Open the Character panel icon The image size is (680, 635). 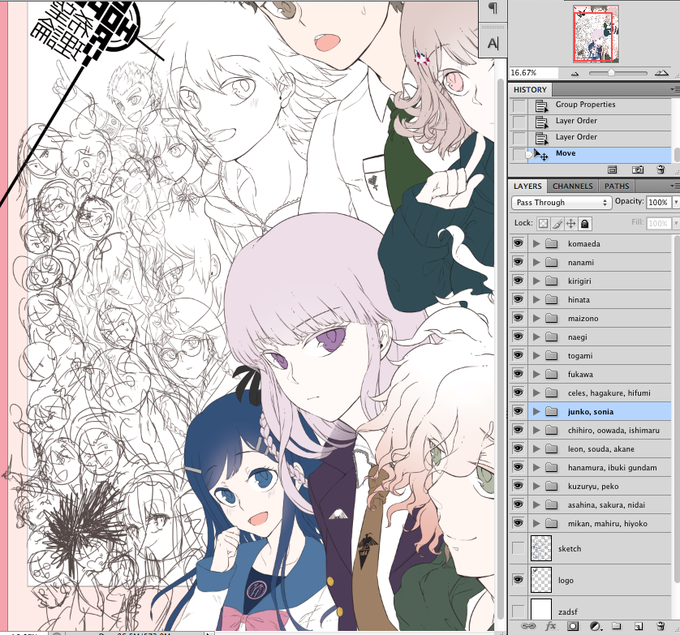(493, 43)
